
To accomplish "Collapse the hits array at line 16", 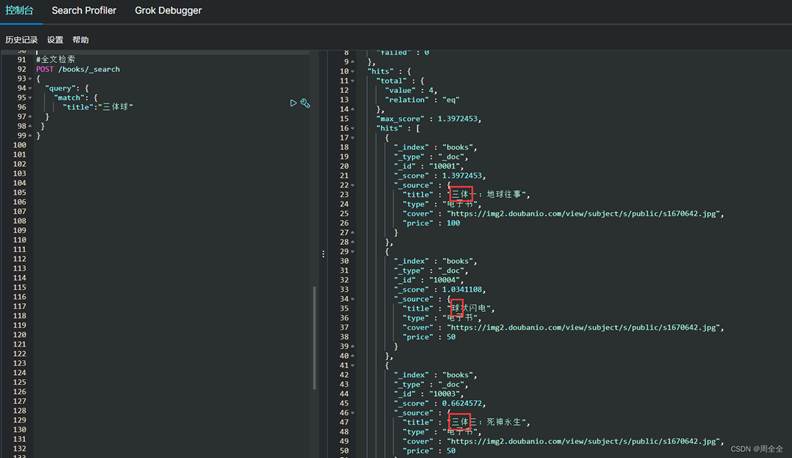I will click(x=353, y=128).
